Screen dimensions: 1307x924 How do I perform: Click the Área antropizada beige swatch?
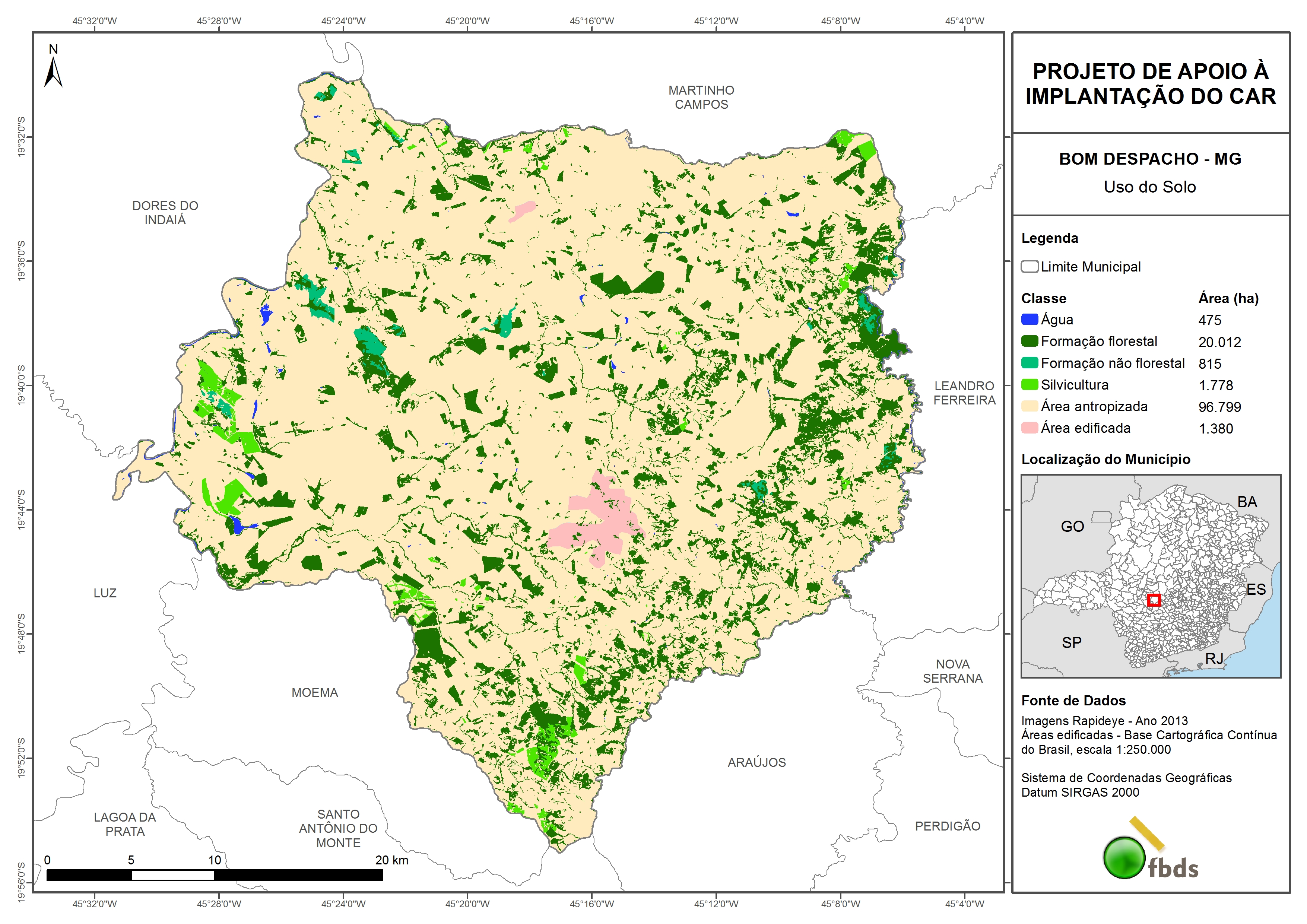point(1029,406)
